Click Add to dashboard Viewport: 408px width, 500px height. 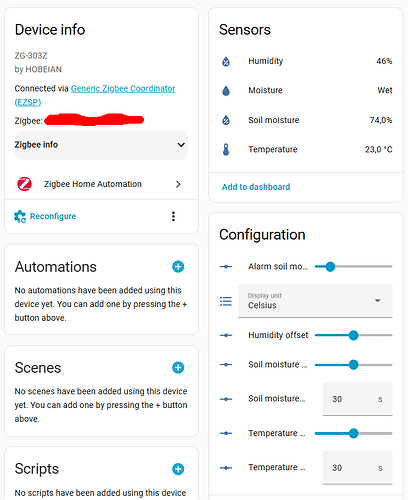tap(256, 187)
